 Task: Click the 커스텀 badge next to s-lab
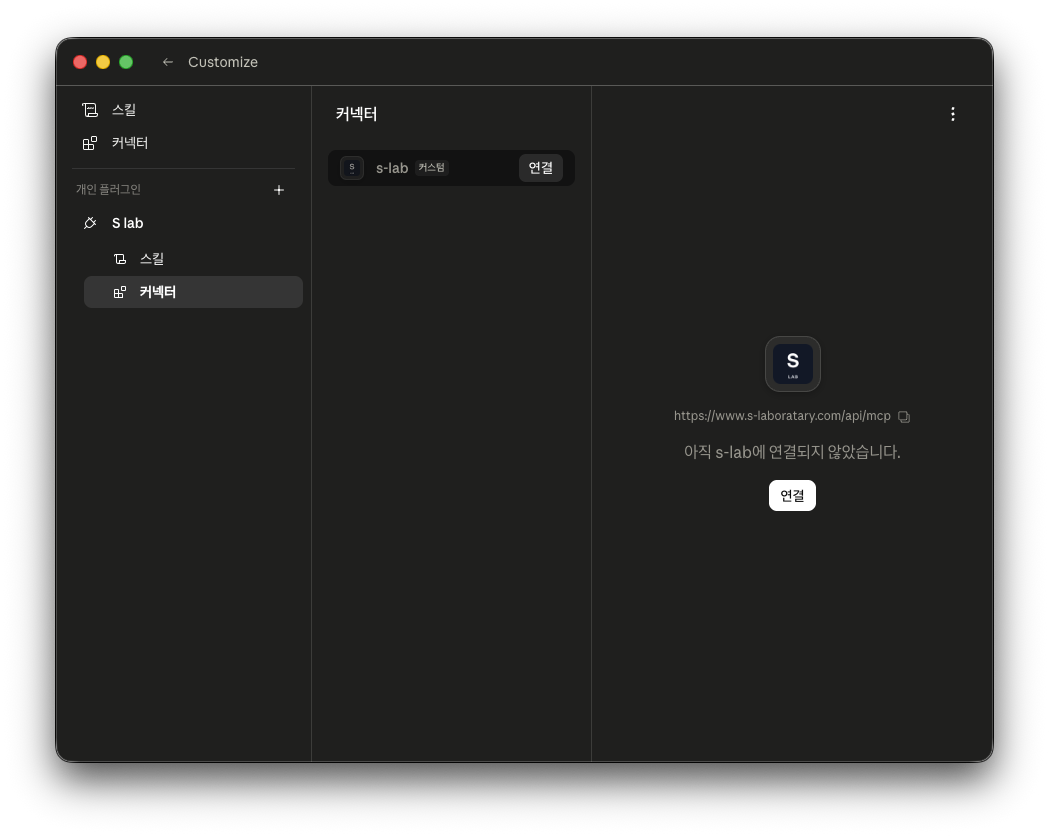[x=432, y=168]
